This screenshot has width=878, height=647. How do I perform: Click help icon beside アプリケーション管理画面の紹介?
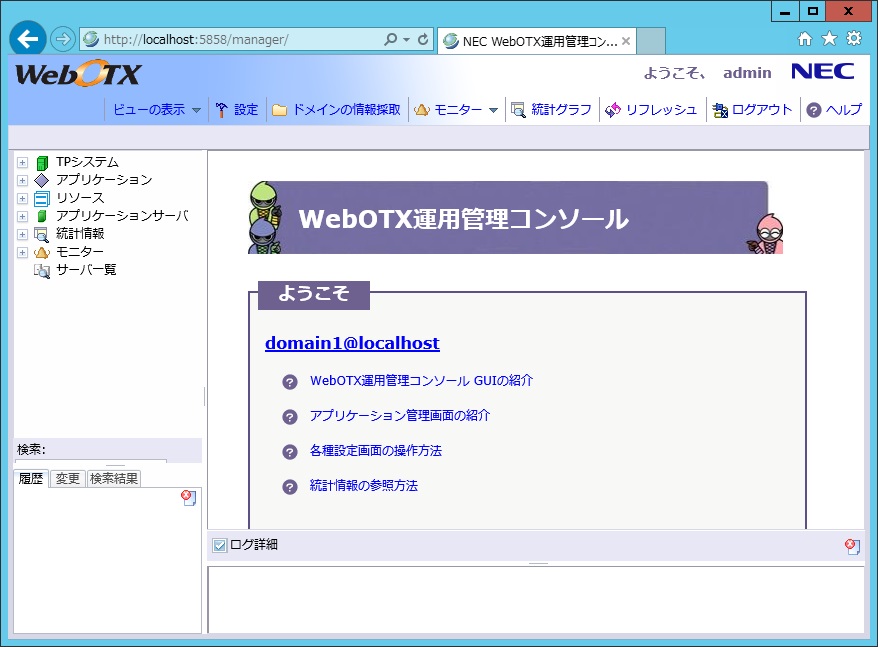pyautogui.click(x=289, y=417)
